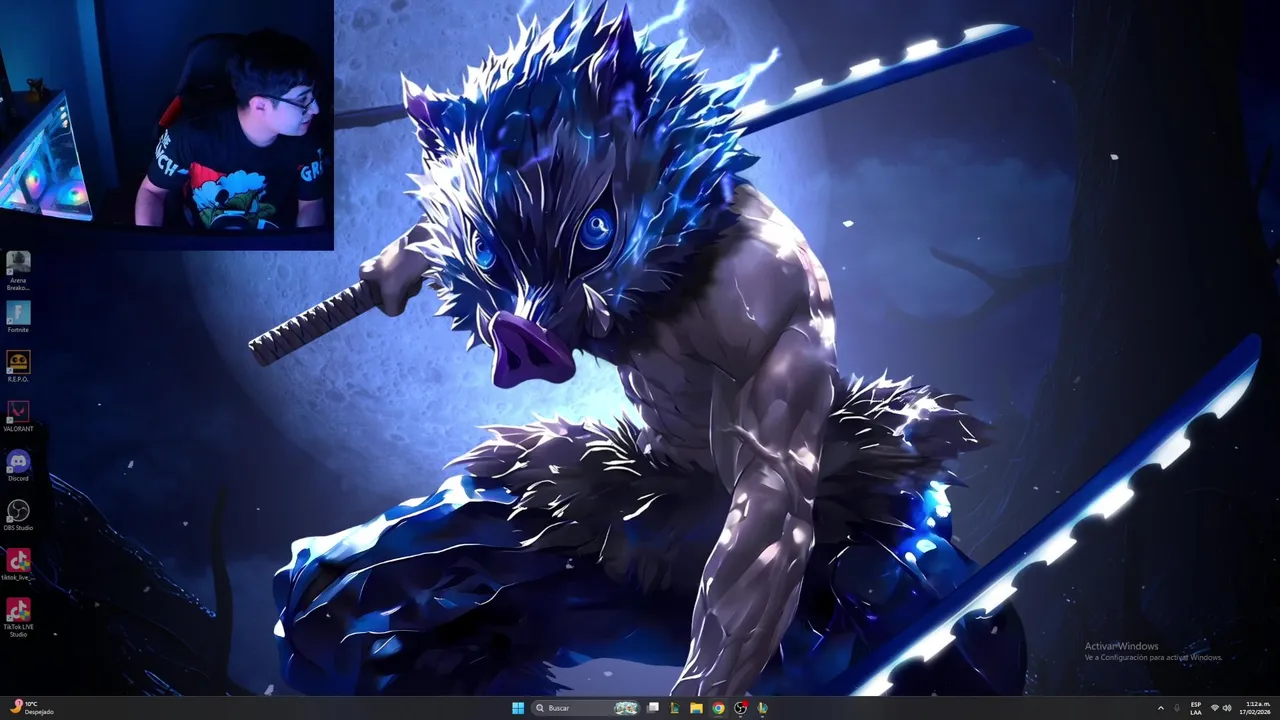
Task: Open the League of Legends taskbar icon
Action: (x=762, y=708)
